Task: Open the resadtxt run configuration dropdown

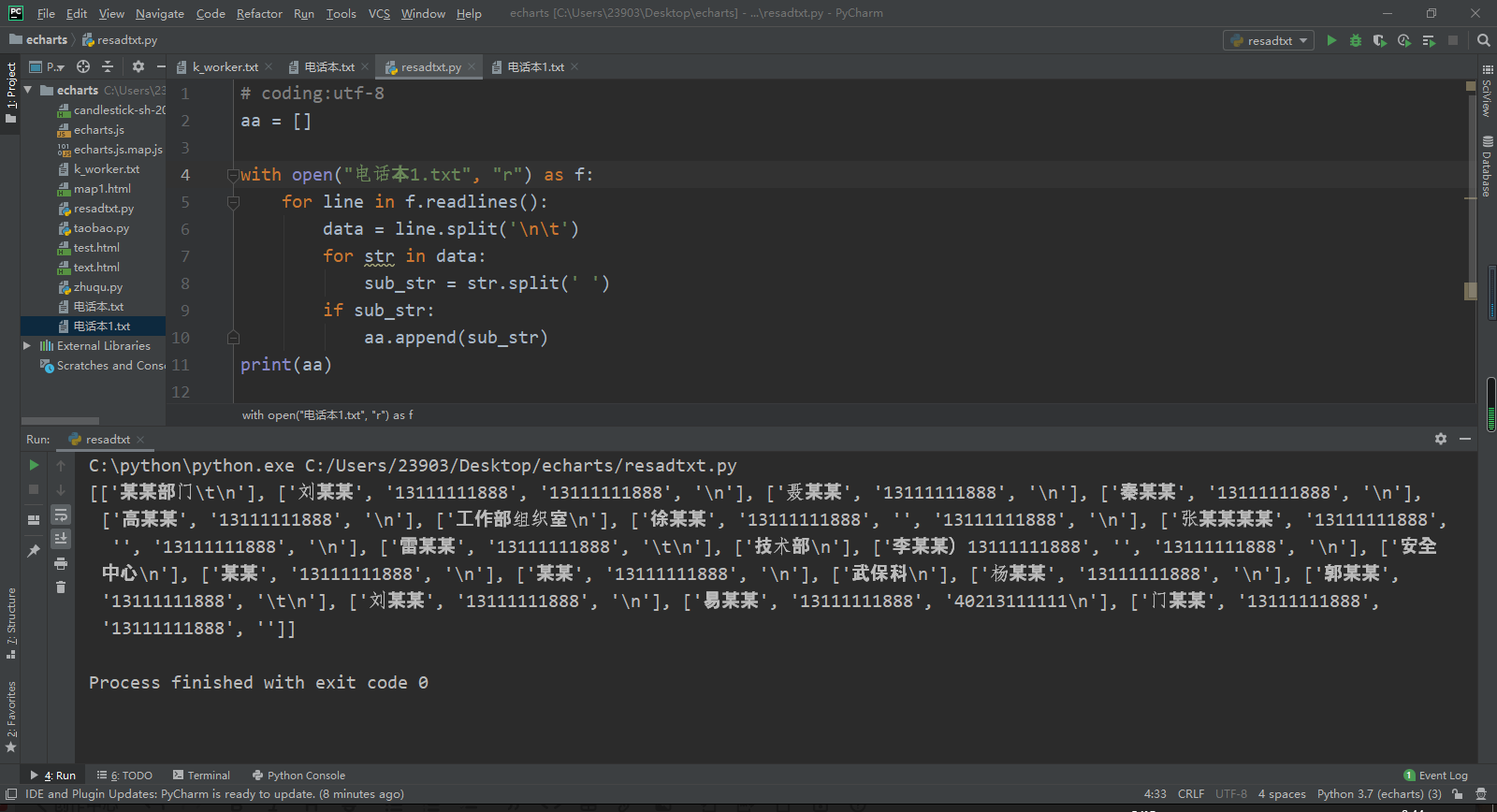Action: pos(1269,40)
